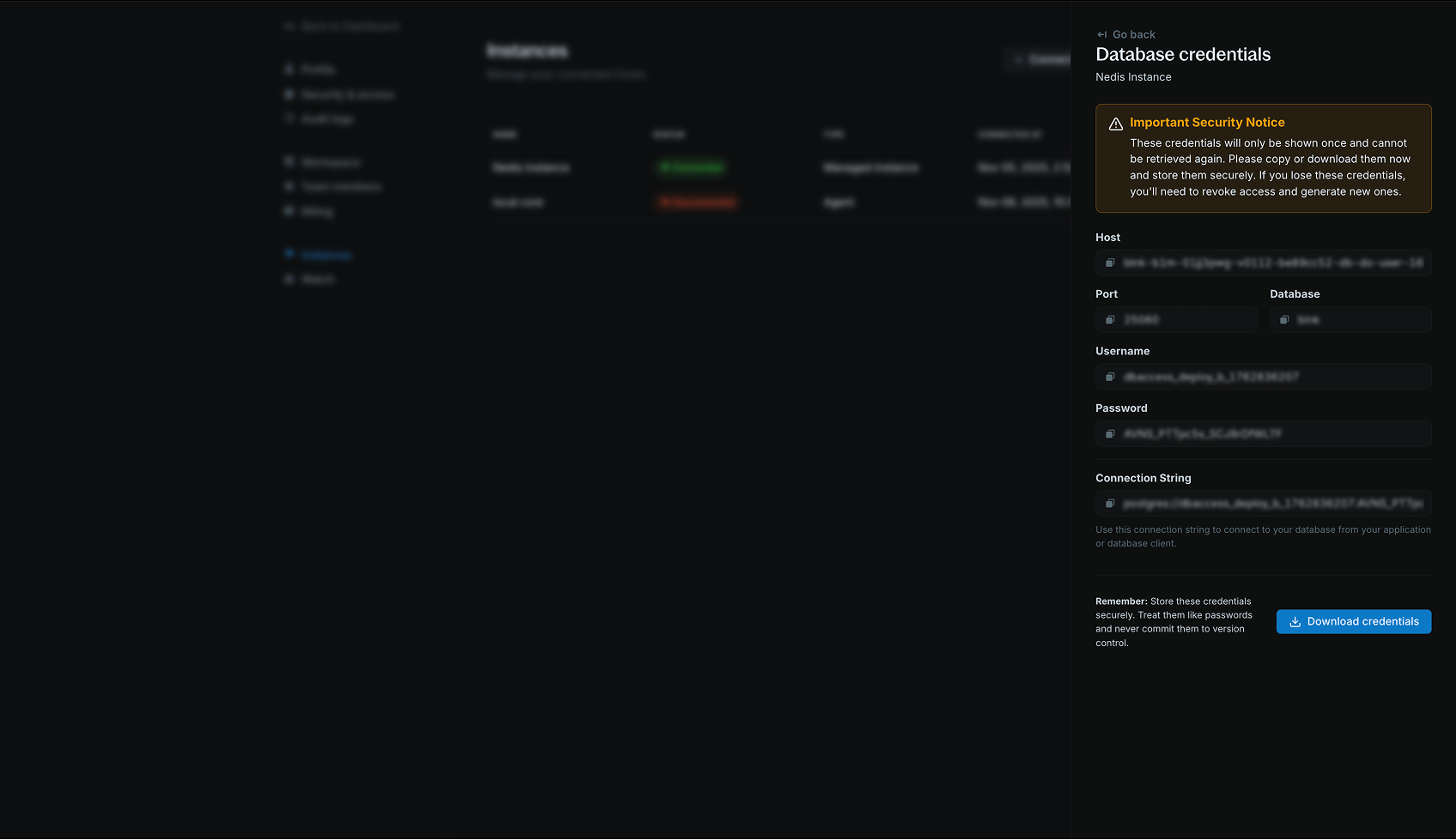Click the download icon on the credentials button
The image size is (1456, 840).
[x=1295, y=621]
